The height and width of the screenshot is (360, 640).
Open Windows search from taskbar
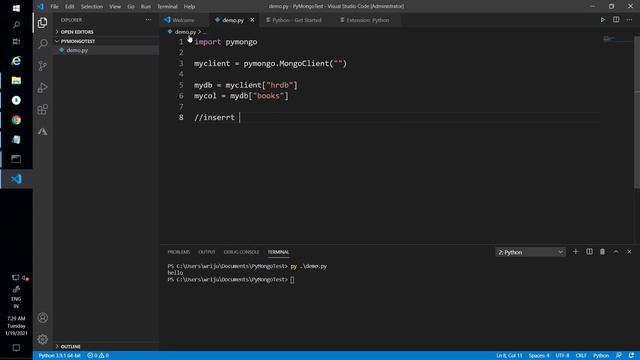pyautogui.click(x=16, y=25)
